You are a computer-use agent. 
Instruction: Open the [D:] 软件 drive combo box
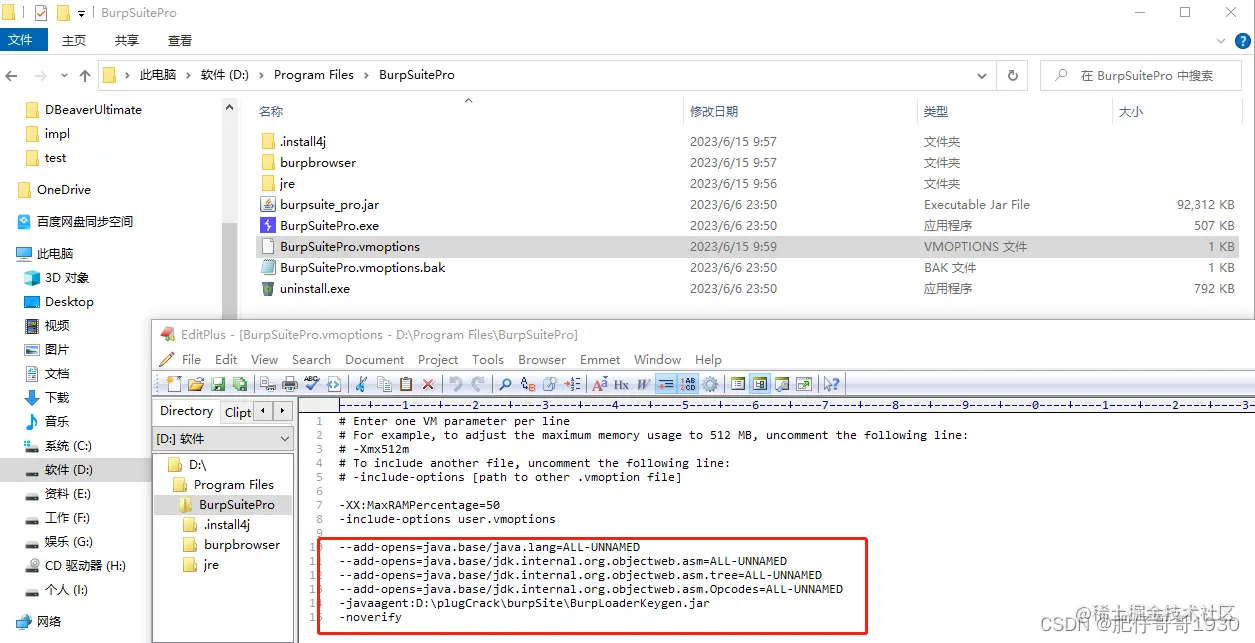click(x=223, y=438)
